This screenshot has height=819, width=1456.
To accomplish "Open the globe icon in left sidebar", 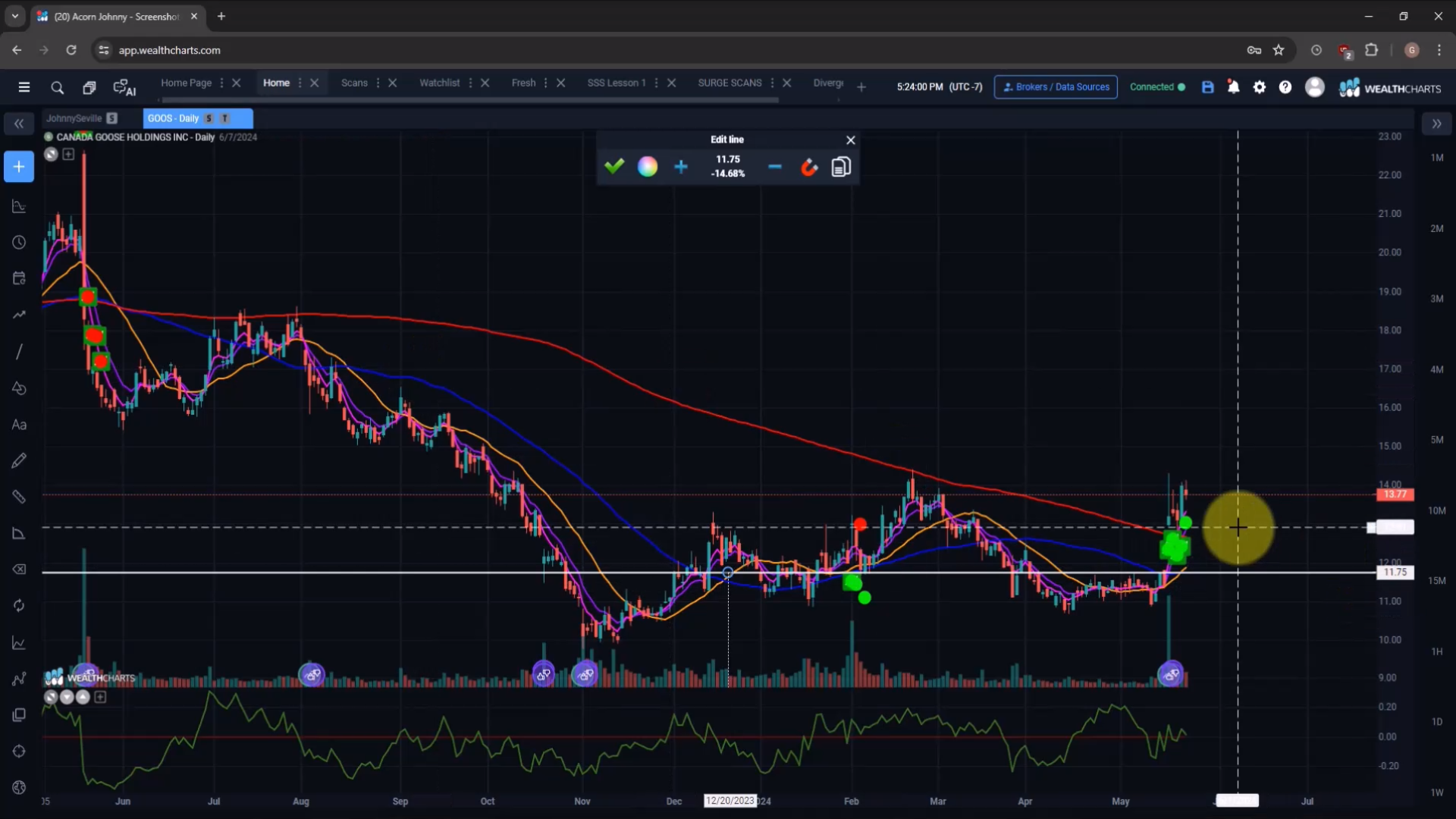I will click(19, 788).
